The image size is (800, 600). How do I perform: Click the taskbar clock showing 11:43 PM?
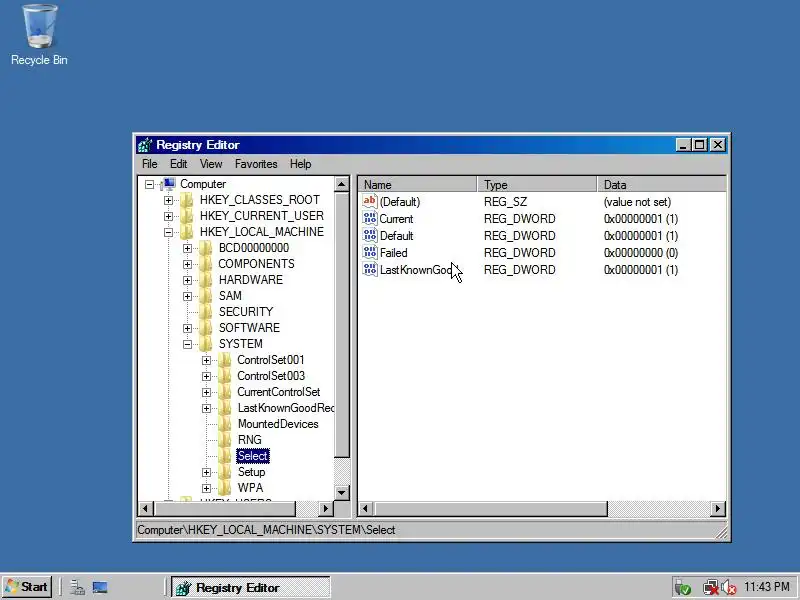tap(766, 587)
